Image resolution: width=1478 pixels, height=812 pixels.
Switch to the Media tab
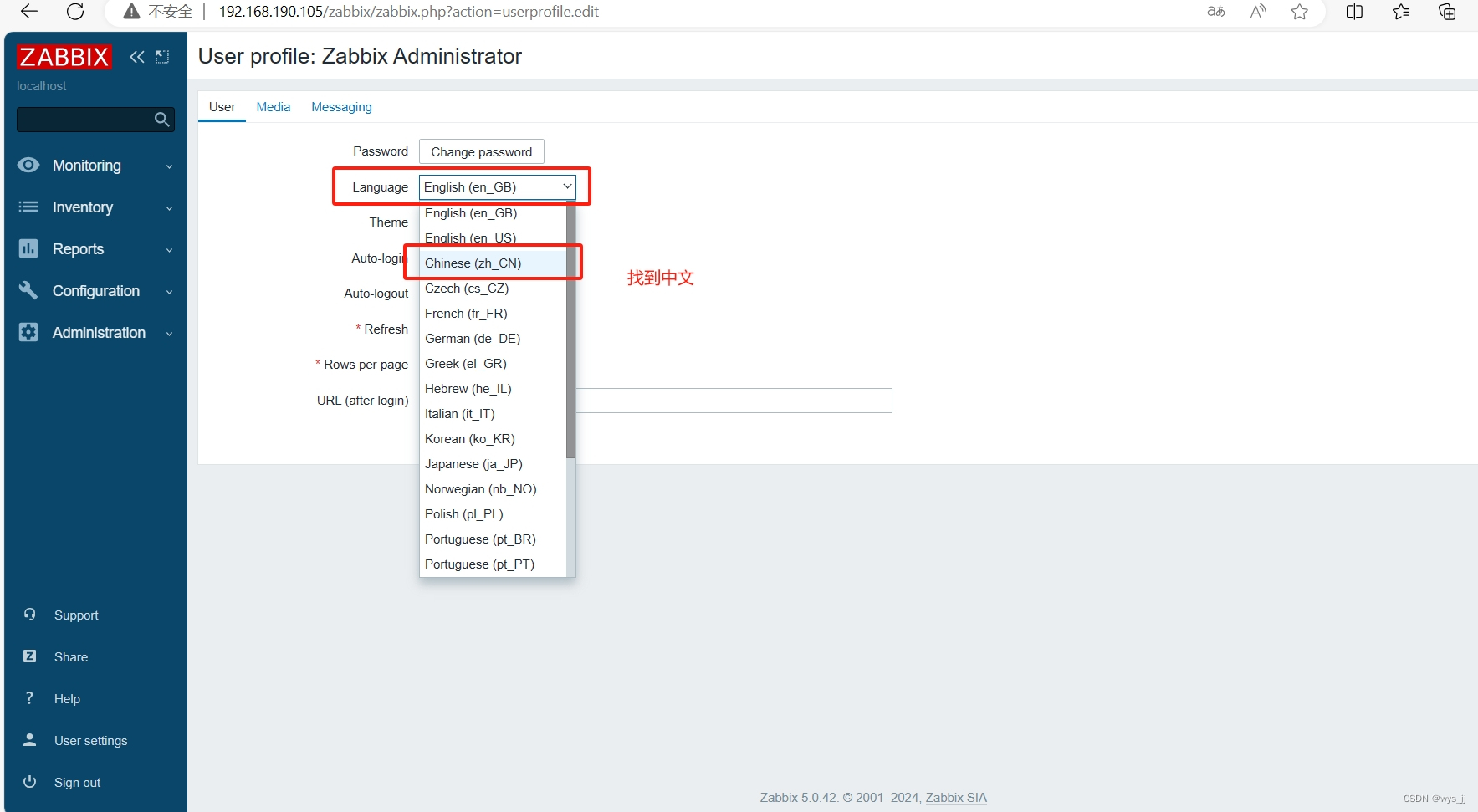pos(273,107)
